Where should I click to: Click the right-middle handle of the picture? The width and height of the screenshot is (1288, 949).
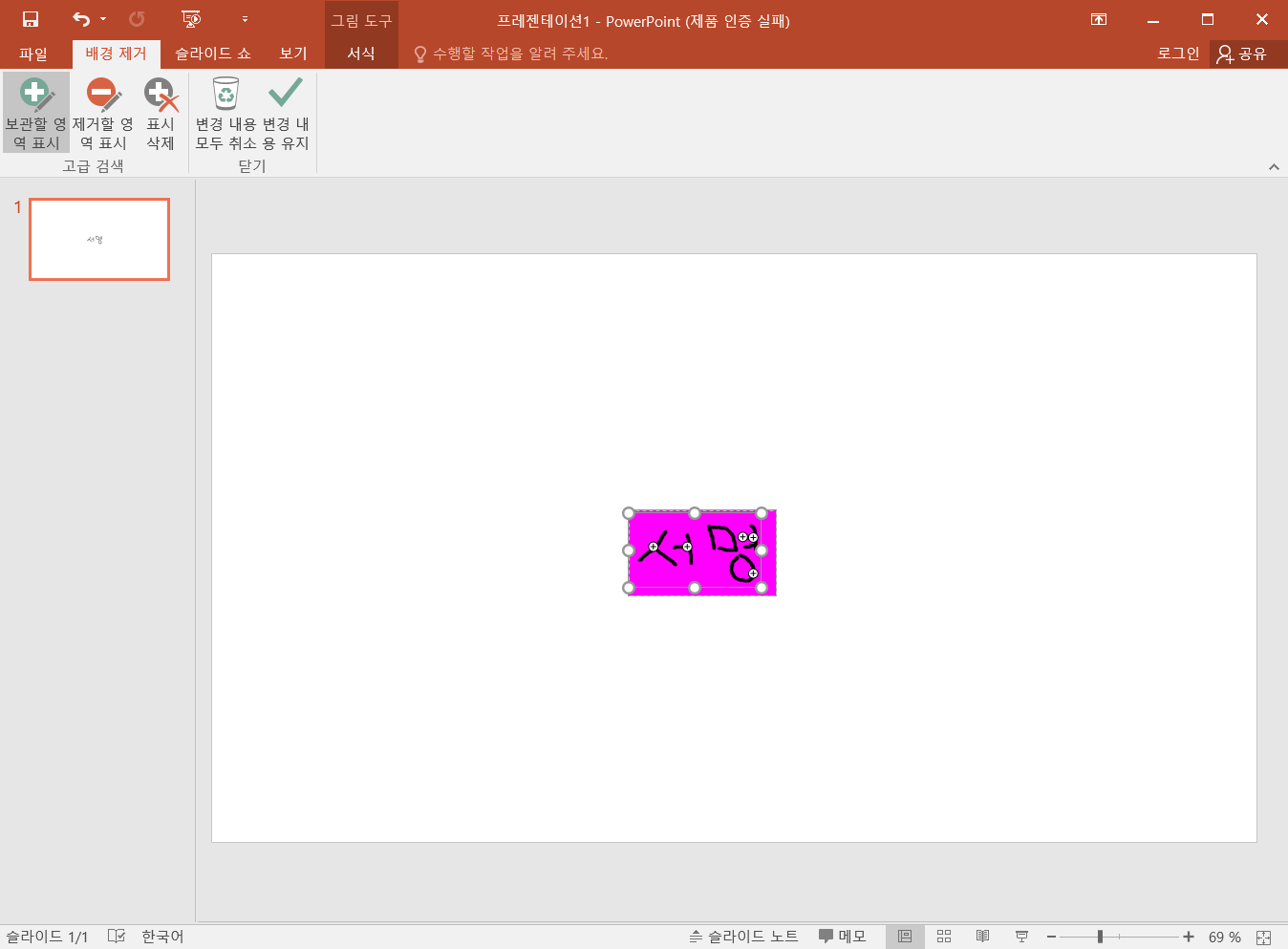(762, 550)
